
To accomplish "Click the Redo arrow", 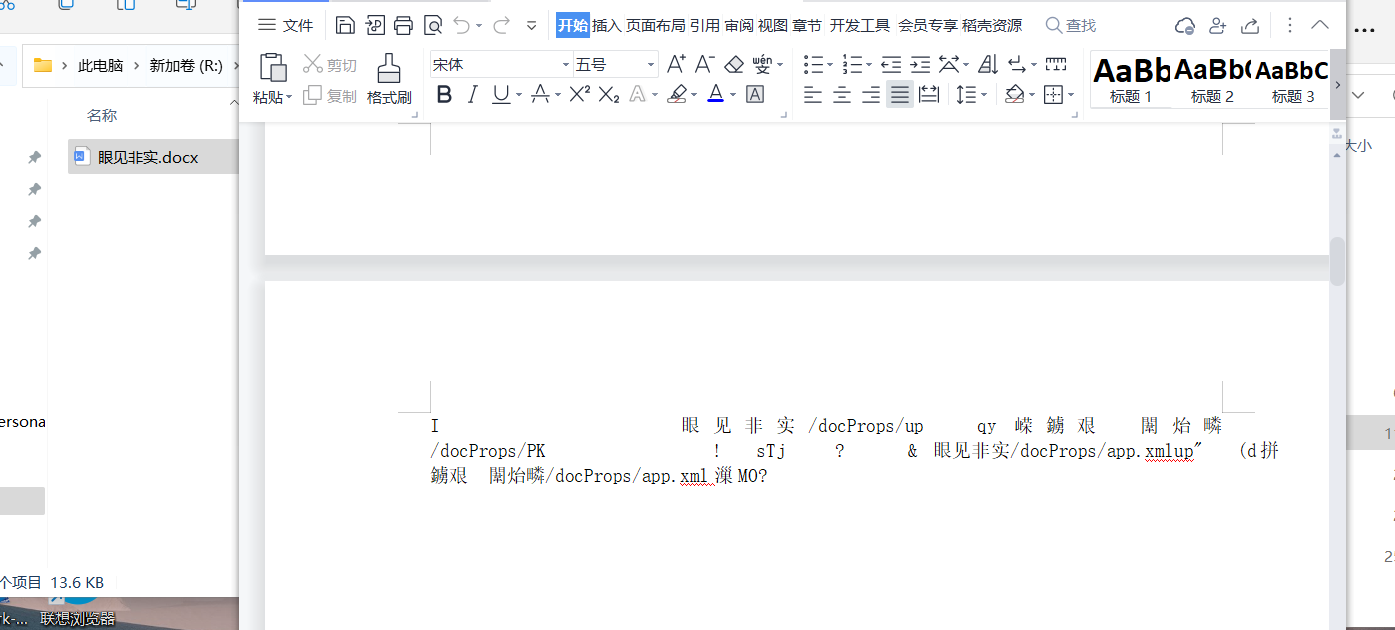I will click(x=501, y=25).
